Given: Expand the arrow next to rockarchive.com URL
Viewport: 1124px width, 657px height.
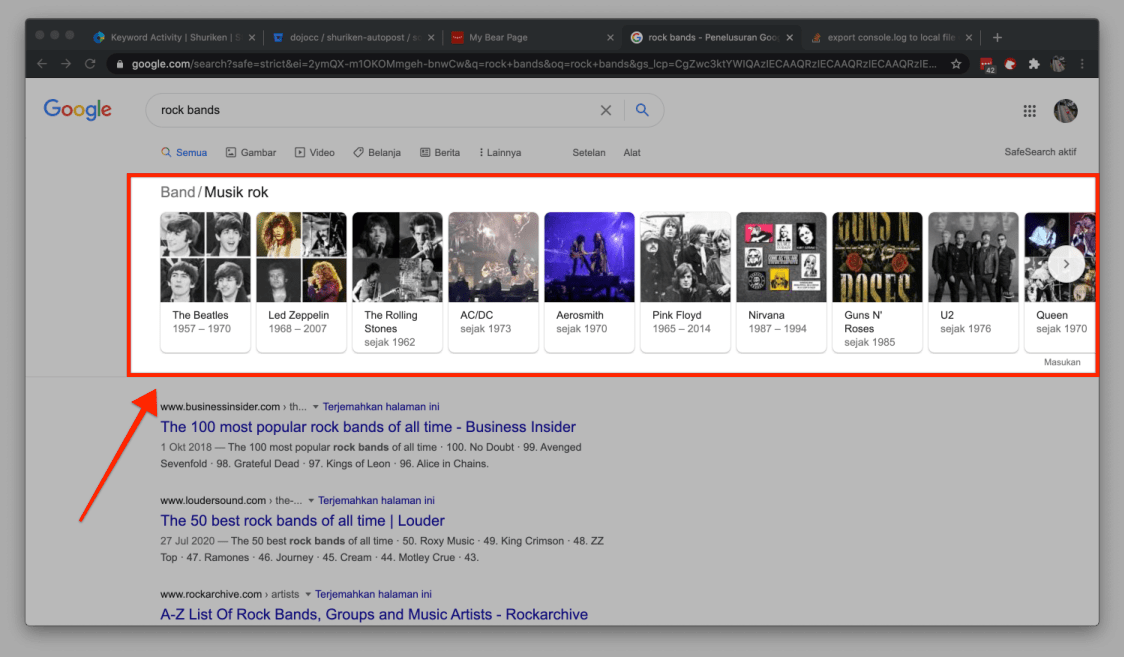Looking at the screenshot, I should 308,595.
